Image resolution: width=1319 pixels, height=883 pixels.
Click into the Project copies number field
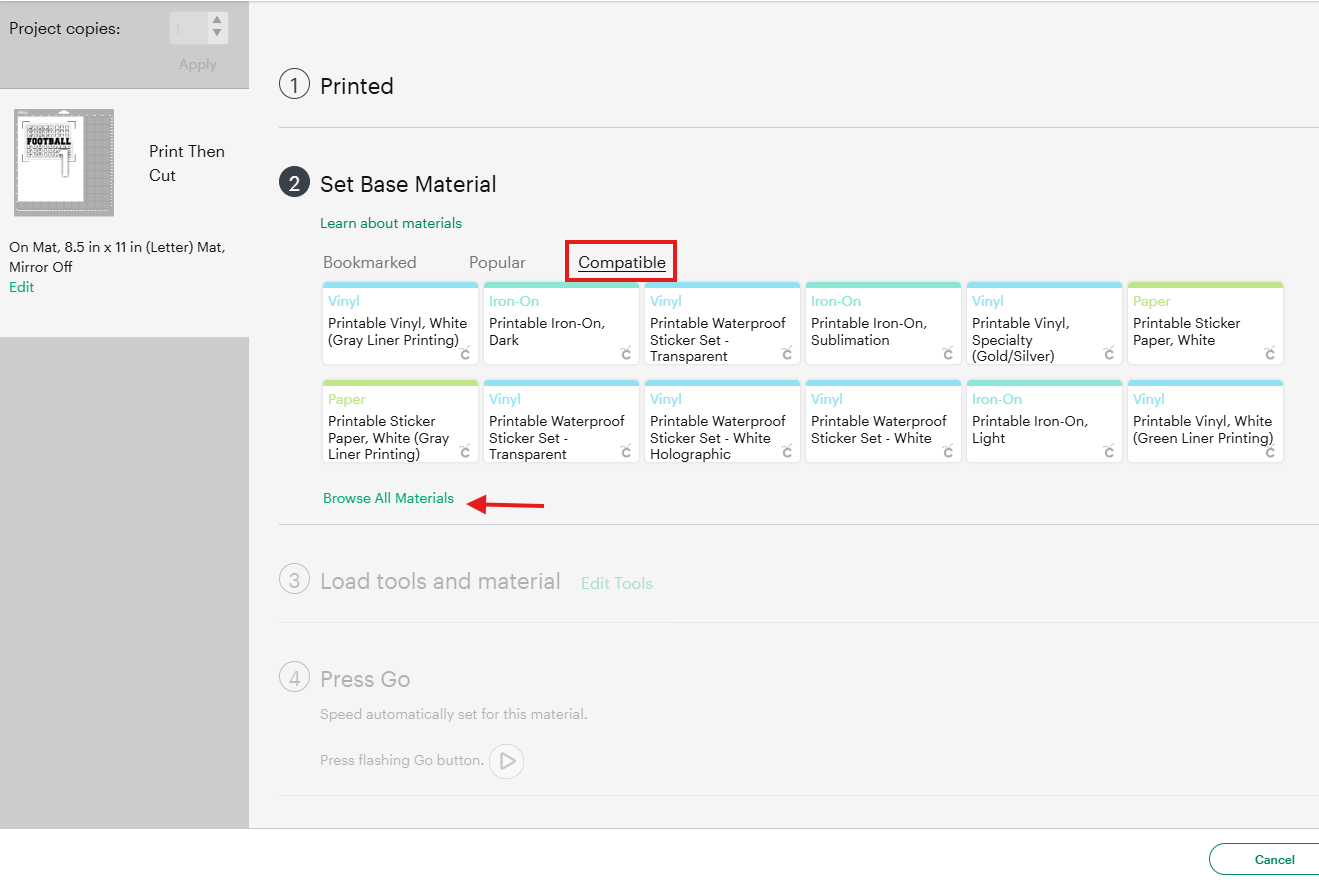(189, 29)
